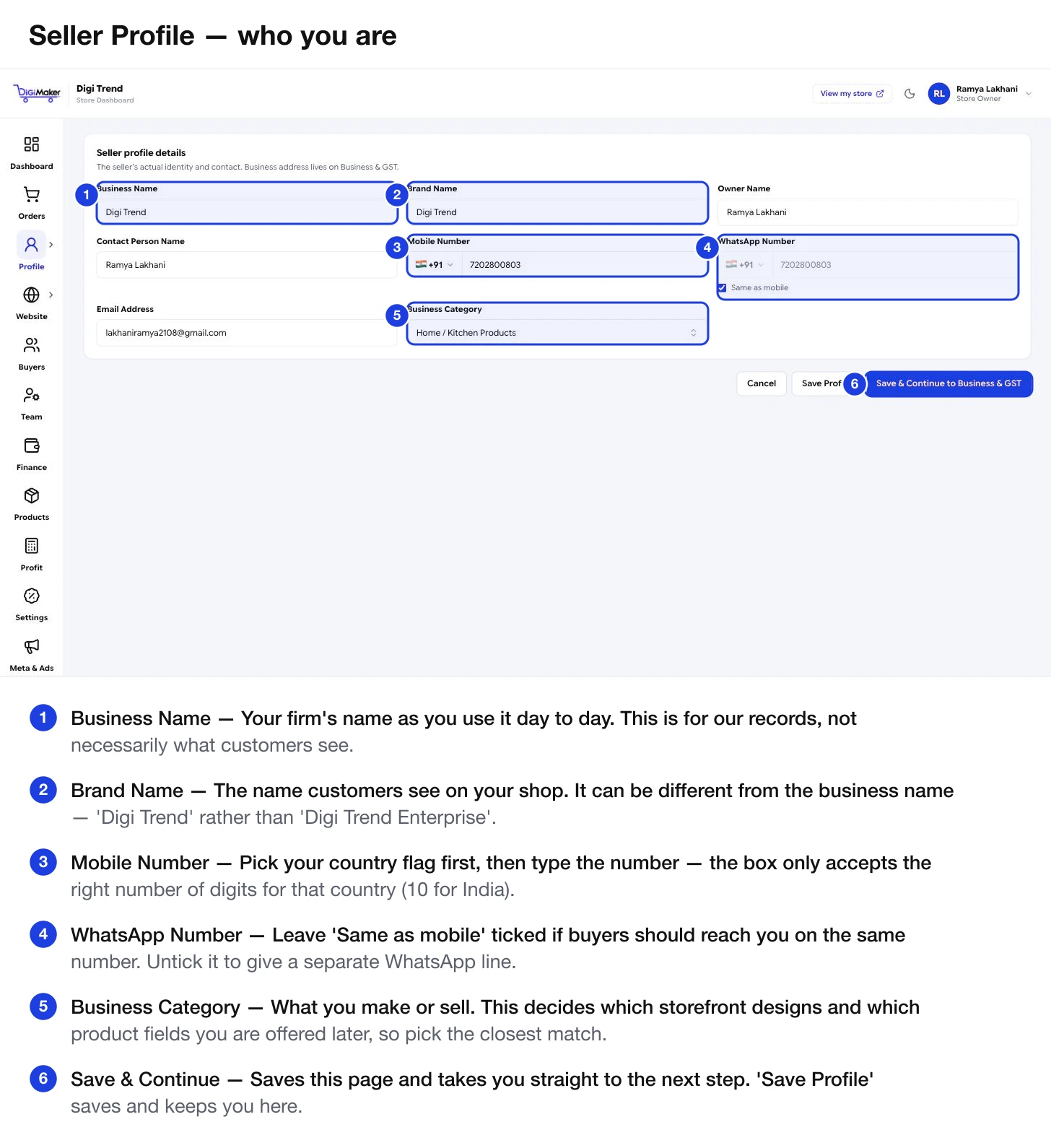The height and width of the screenshot is (1148, 1051).
Task: Open Mobile Number country code dropdown
Action: (x=435, y=265)
